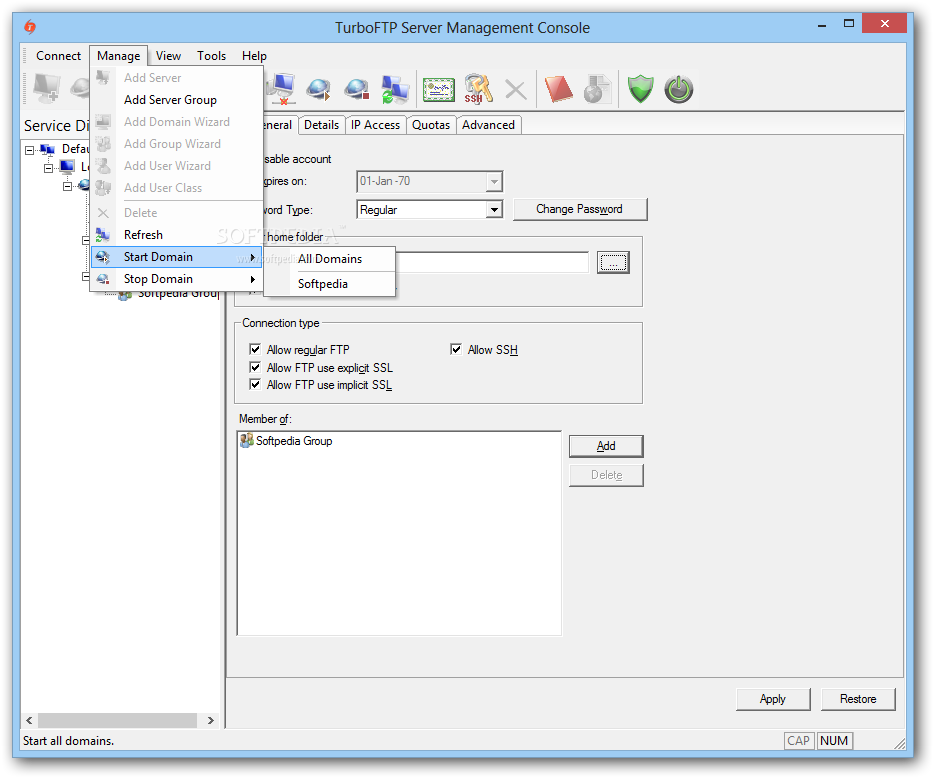Image resolution: width=934 pixels, height=778 pixels.
Task: Toggle Allow FTP use implicit SSL
Action: click(x=255, y=384)
